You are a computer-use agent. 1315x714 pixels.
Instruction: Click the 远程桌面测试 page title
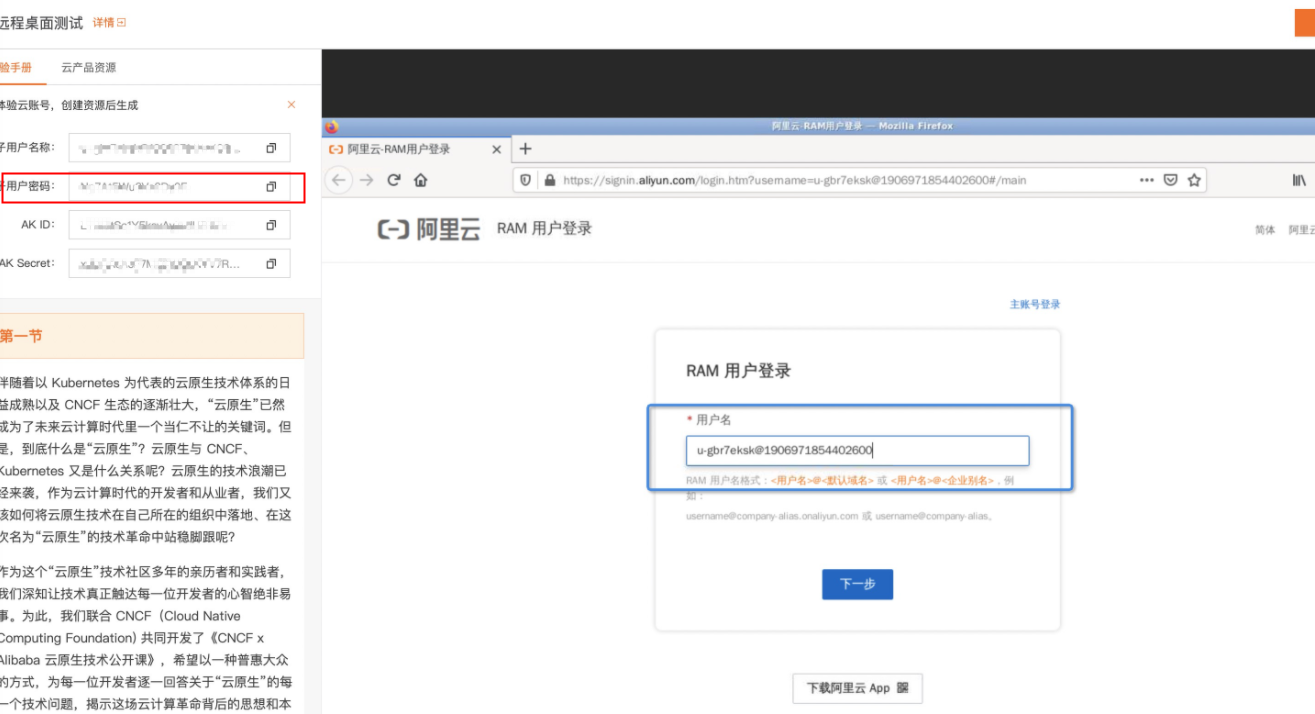pyautogui.click(x=41, y=22)
